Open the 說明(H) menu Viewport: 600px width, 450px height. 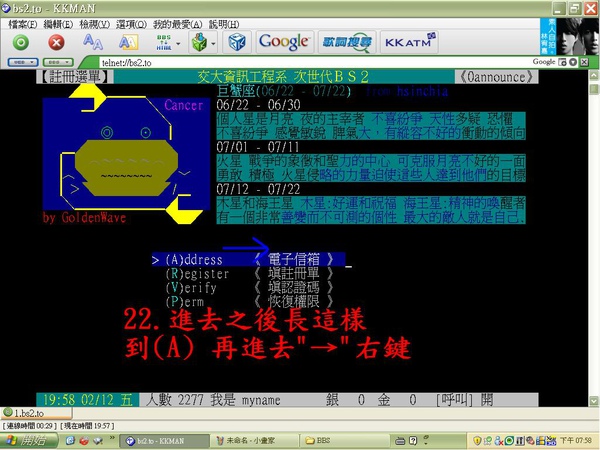pyautogui.click(x=224, y=24)
